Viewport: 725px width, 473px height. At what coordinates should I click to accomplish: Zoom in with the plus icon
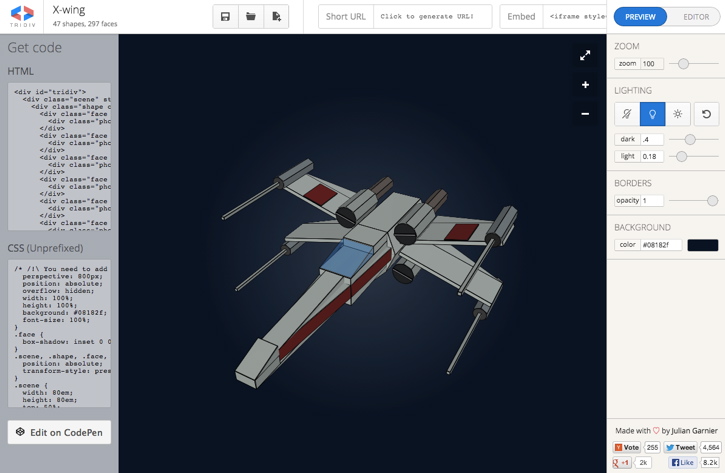(x=585, y=85)
